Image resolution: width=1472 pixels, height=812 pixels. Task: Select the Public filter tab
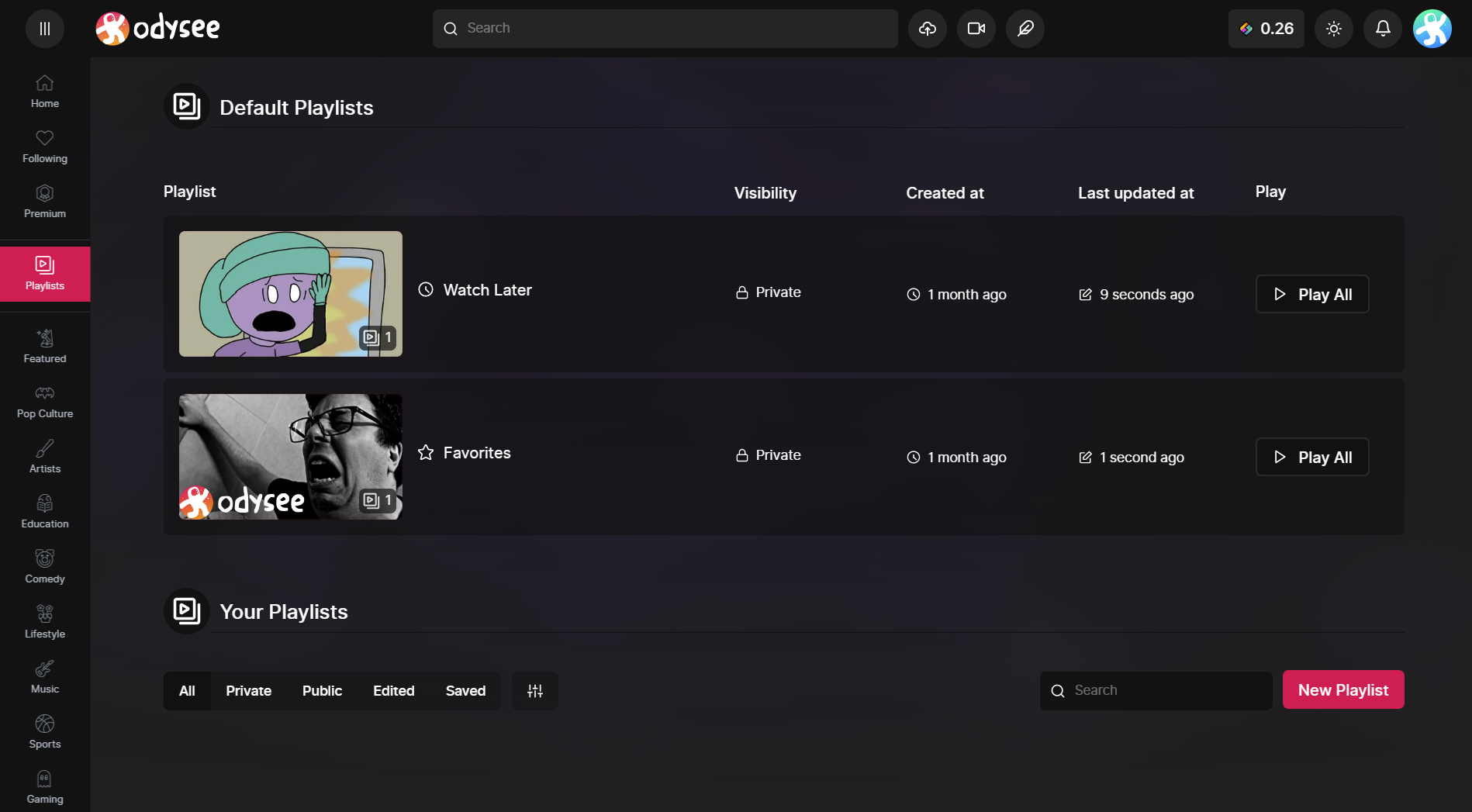pos(322,691)
